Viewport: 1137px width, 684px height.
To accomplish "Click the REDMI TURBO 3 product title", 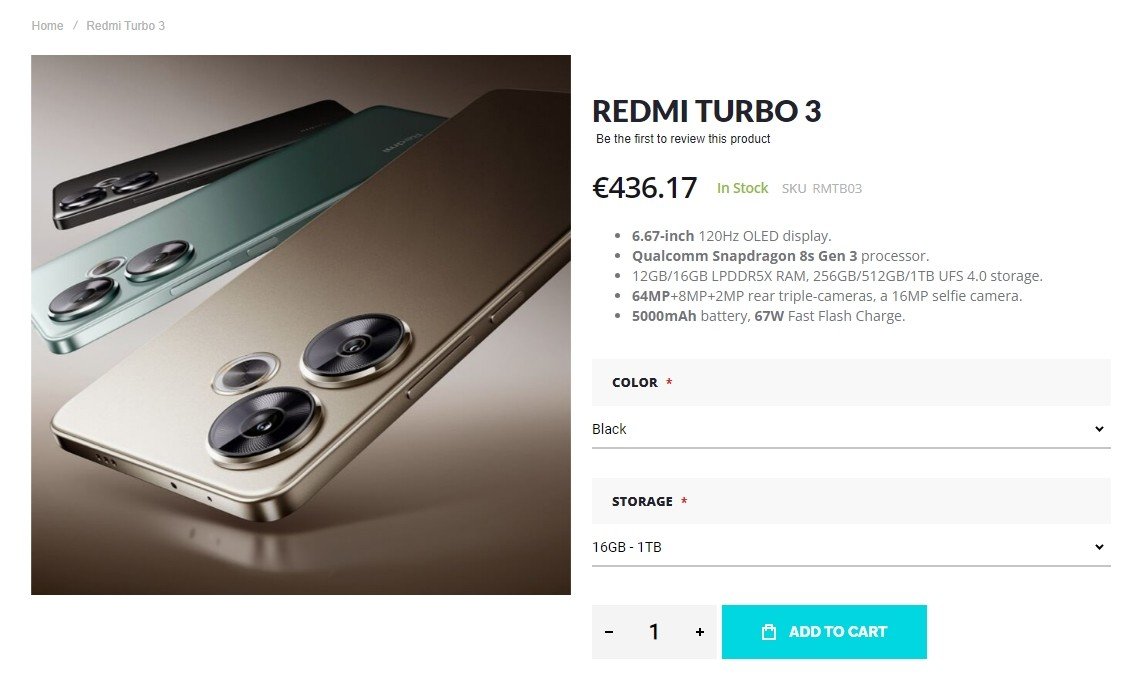I will 706,111.
